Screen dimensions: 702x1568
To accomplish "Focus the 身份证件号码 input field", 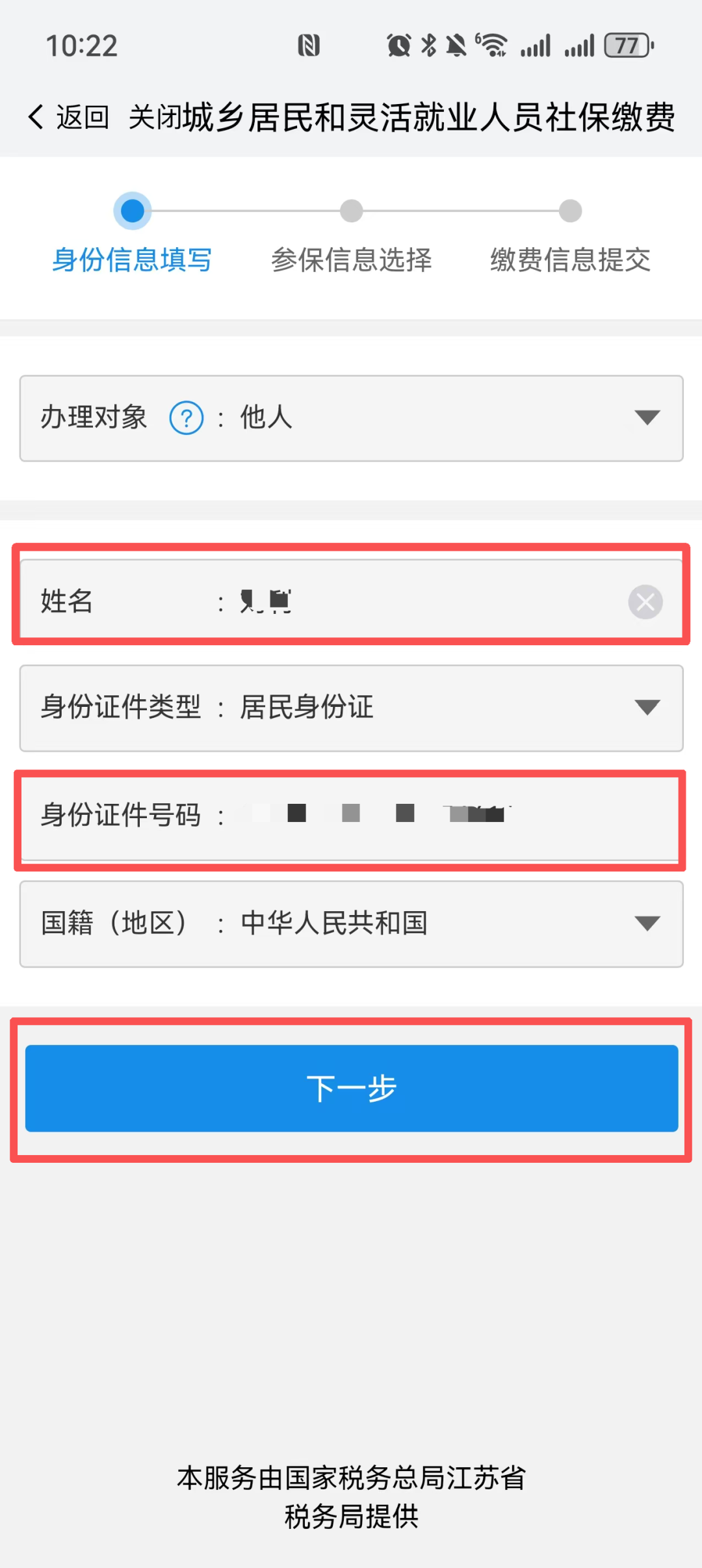I will point(352,816).
